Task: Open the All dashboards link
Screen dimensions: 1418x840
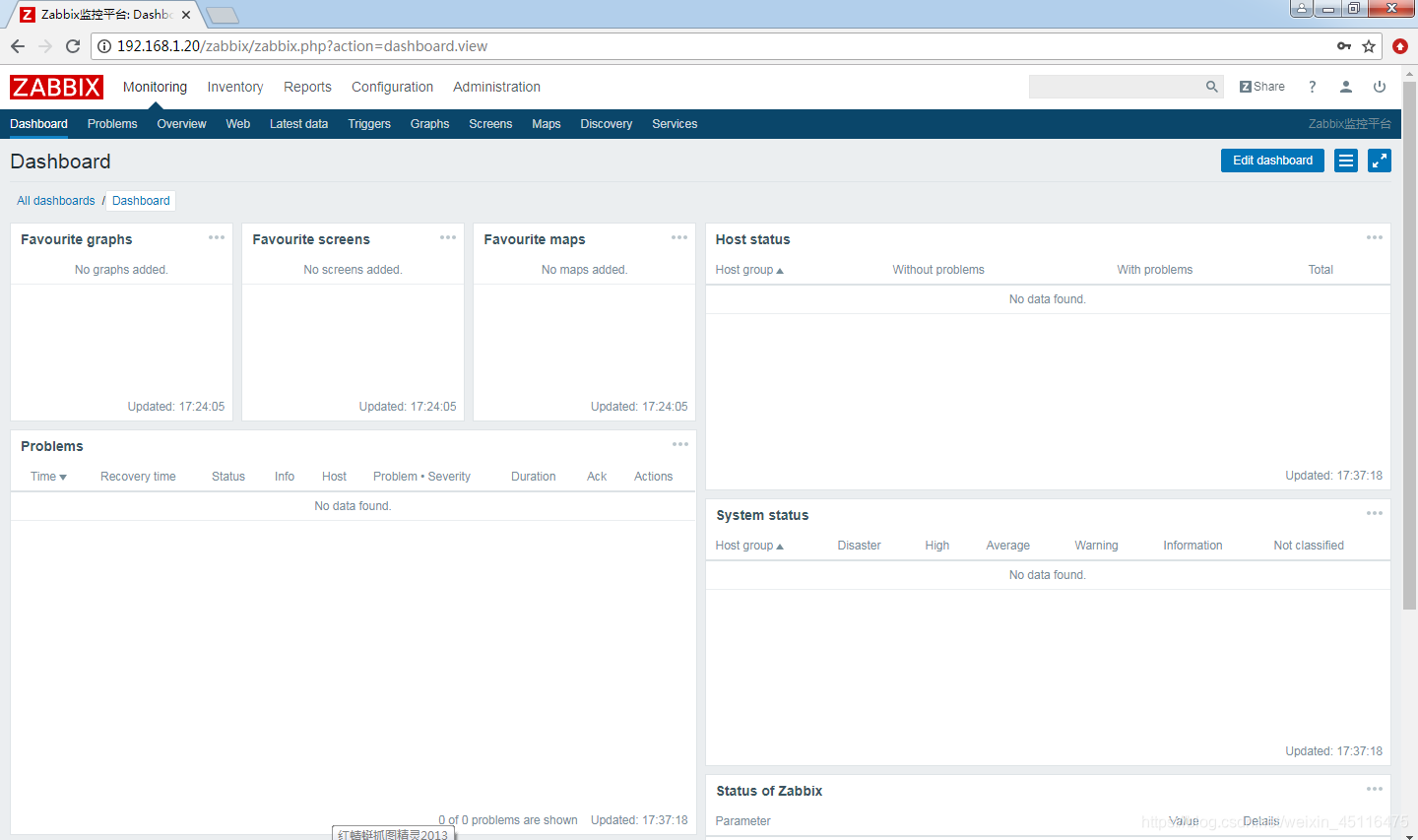Action: pyautogui.click(x=56, y=201)
